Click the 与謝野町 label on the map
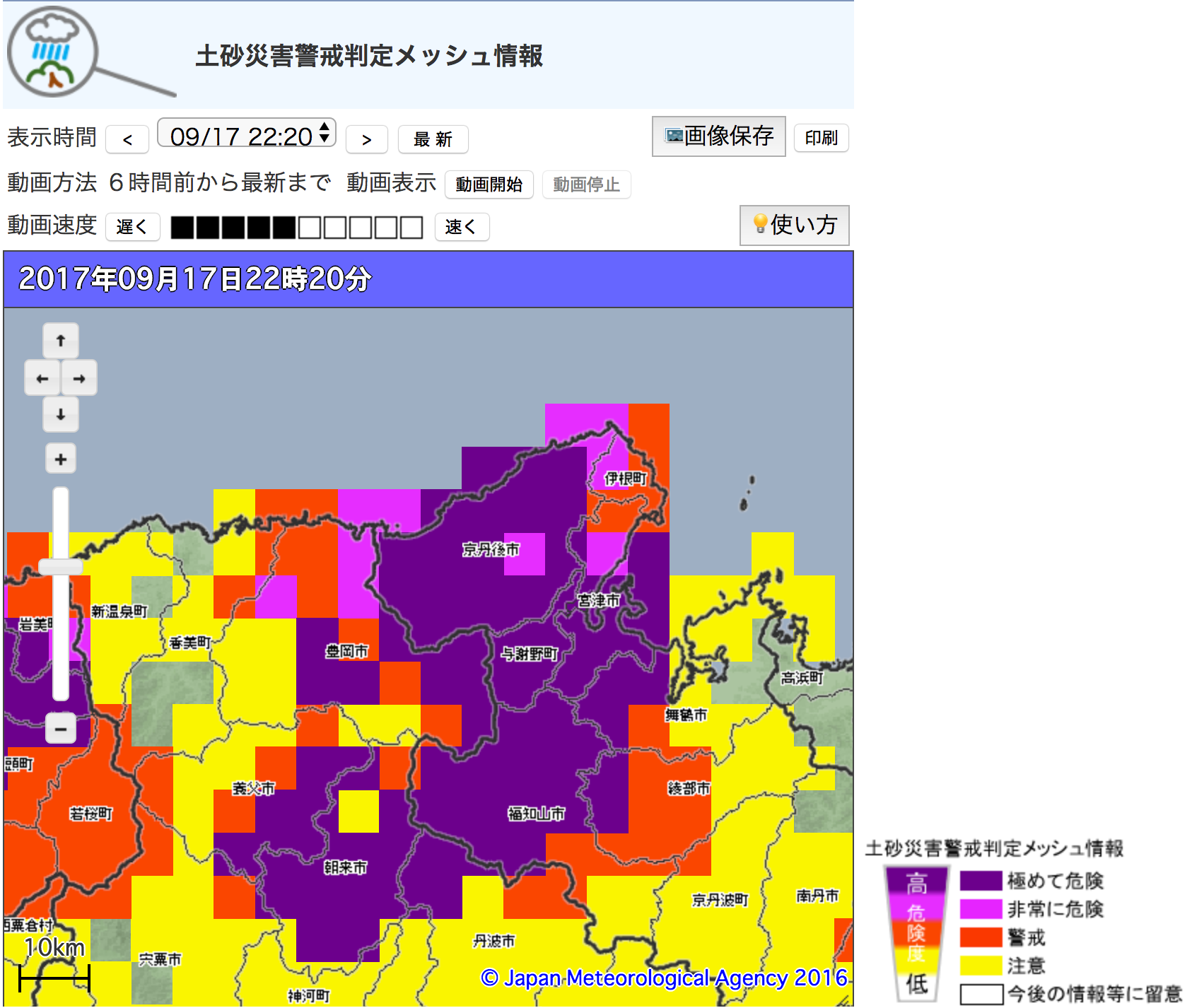 pos(530,654)
